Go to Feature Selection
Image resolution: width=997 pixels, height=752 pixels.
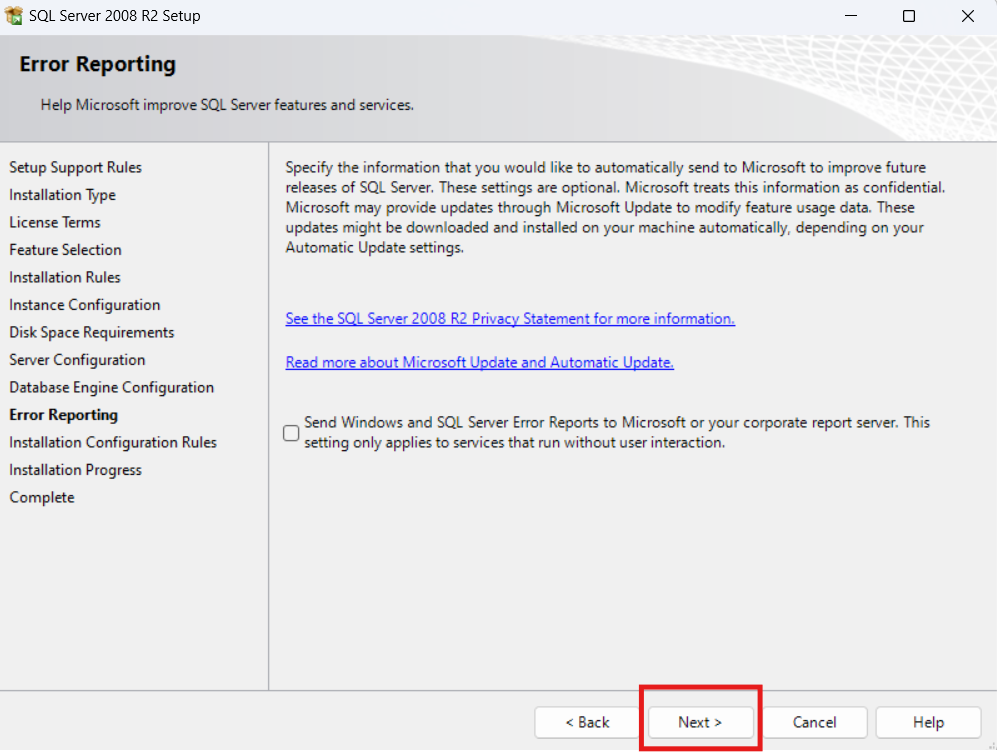point(64,249)
